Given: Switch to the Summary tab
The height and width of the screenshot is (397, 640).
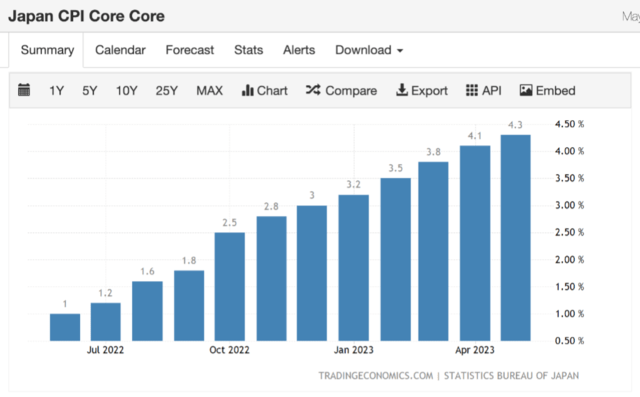Looking at the screenshot, I should [x=47, y=50].
